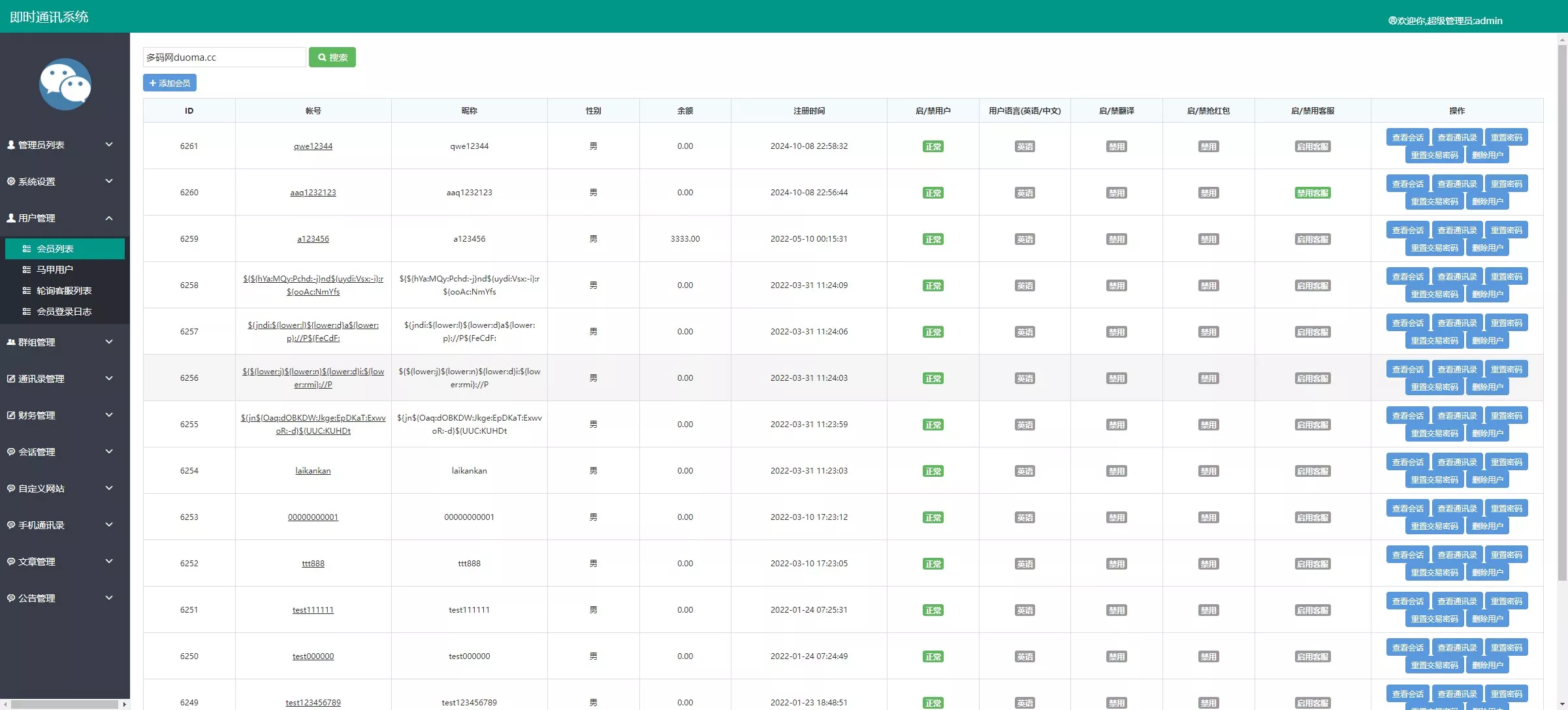The image size is (1568, 710).
Task: Collapse the User Management menu chevron
Action: click(x=109, y=218)
